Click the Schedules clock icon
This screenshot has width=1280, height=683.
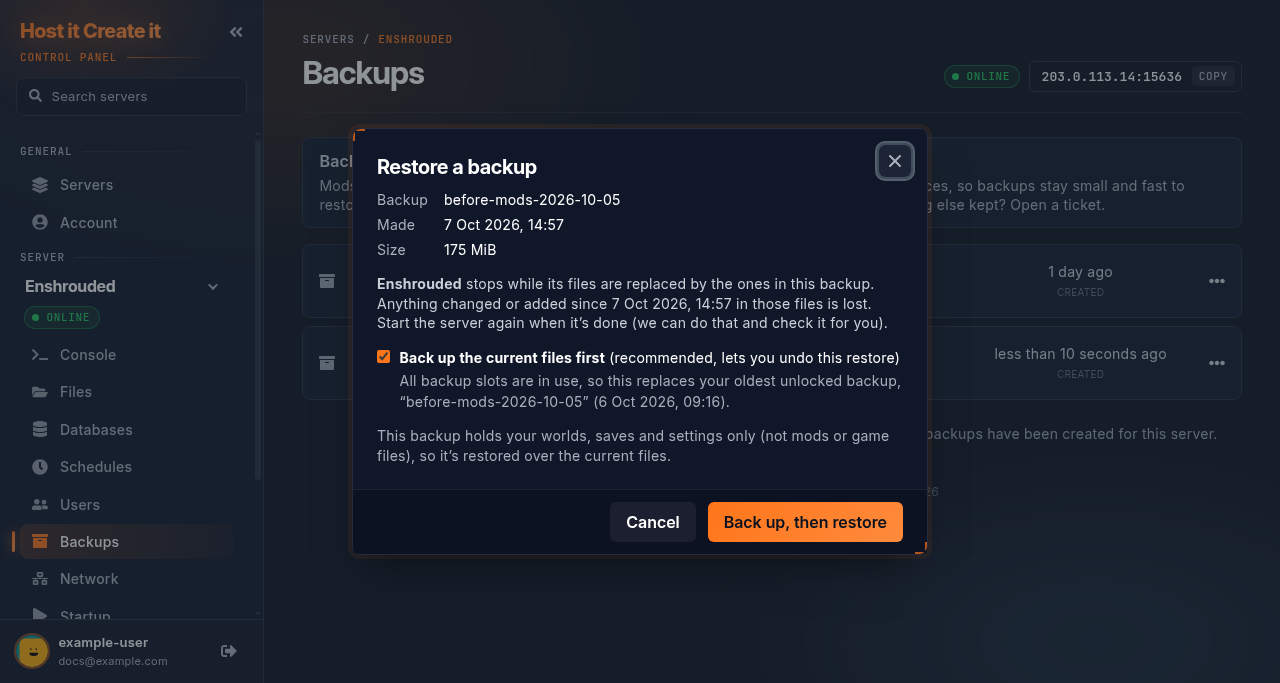pyautogui.click(x=40, y=467)
